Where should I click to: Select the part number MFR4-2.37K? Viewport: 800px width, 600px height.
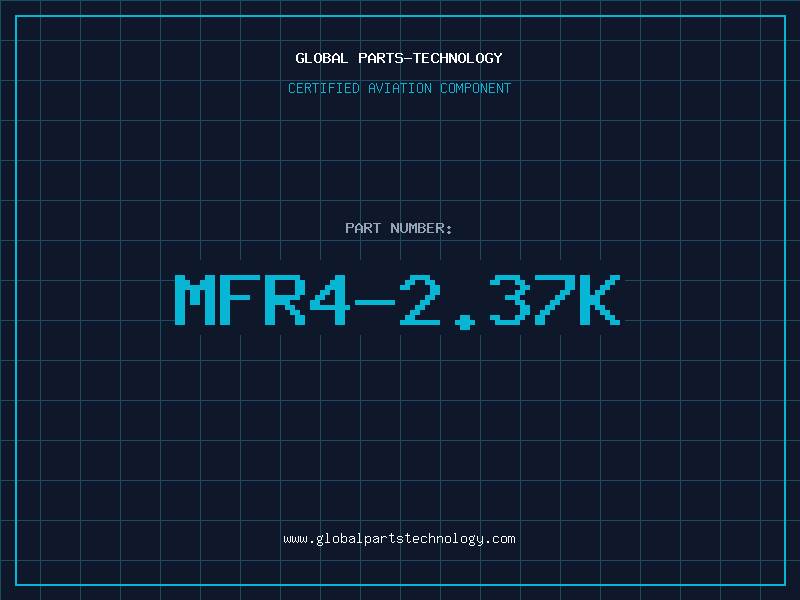click(397, 301)
